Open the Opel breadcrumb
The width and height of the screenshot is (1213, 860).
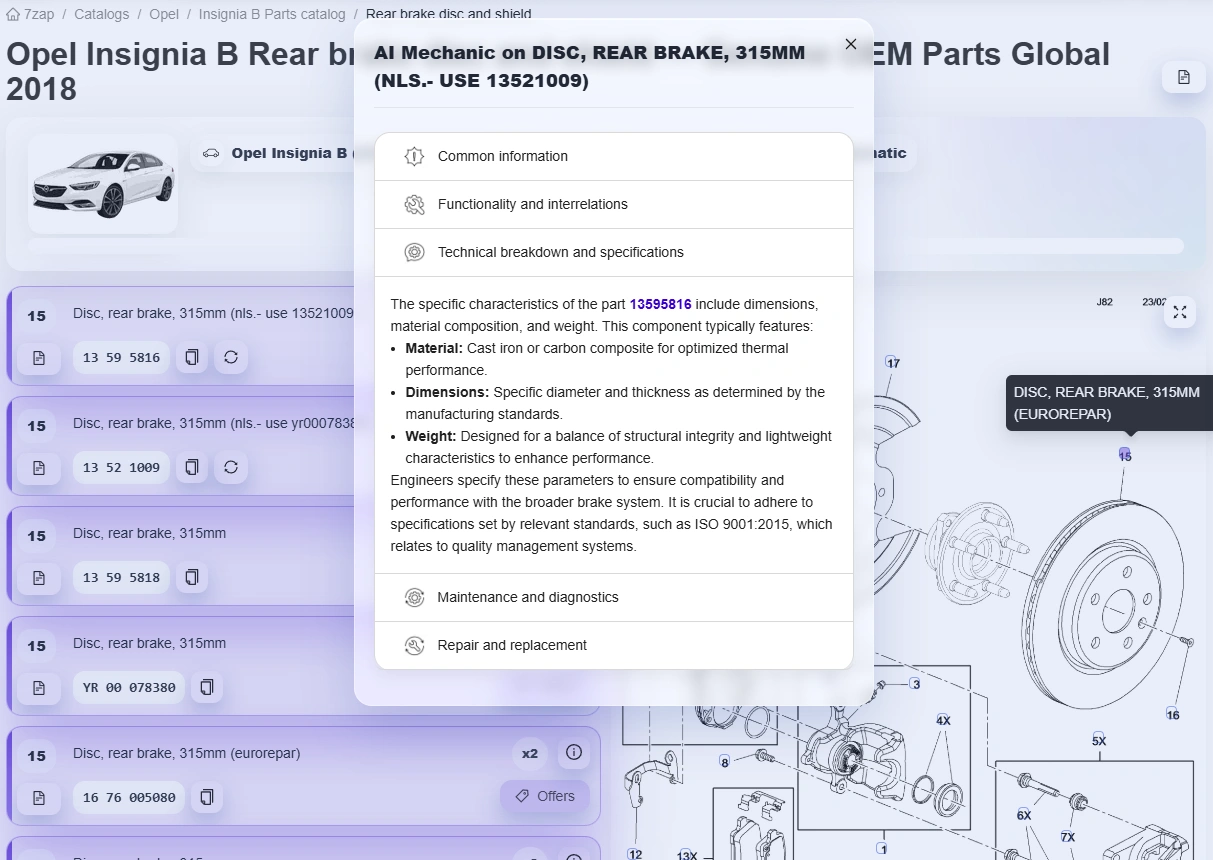[x=164, y=14]
